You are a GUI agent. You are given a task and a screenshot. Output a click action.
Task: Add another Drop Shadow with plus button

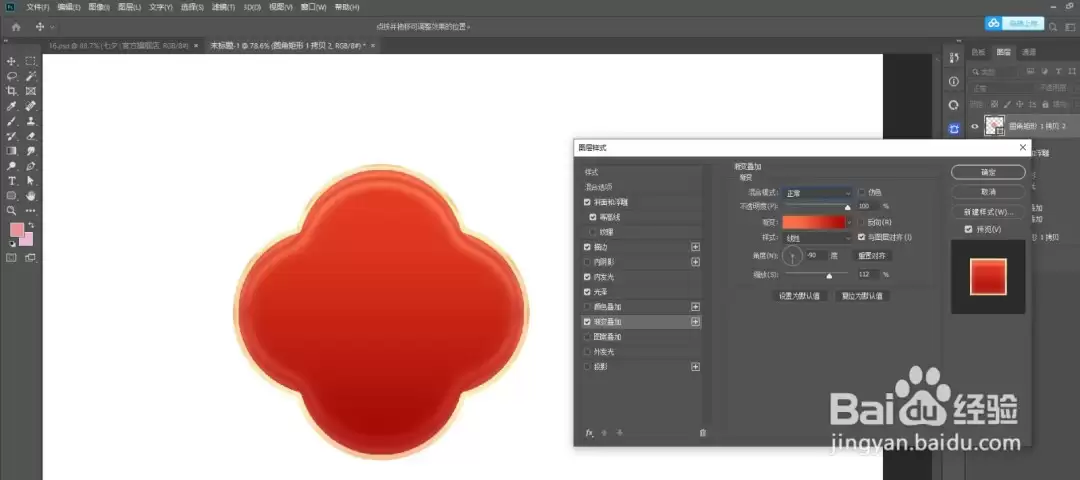(x=696, y=367)
